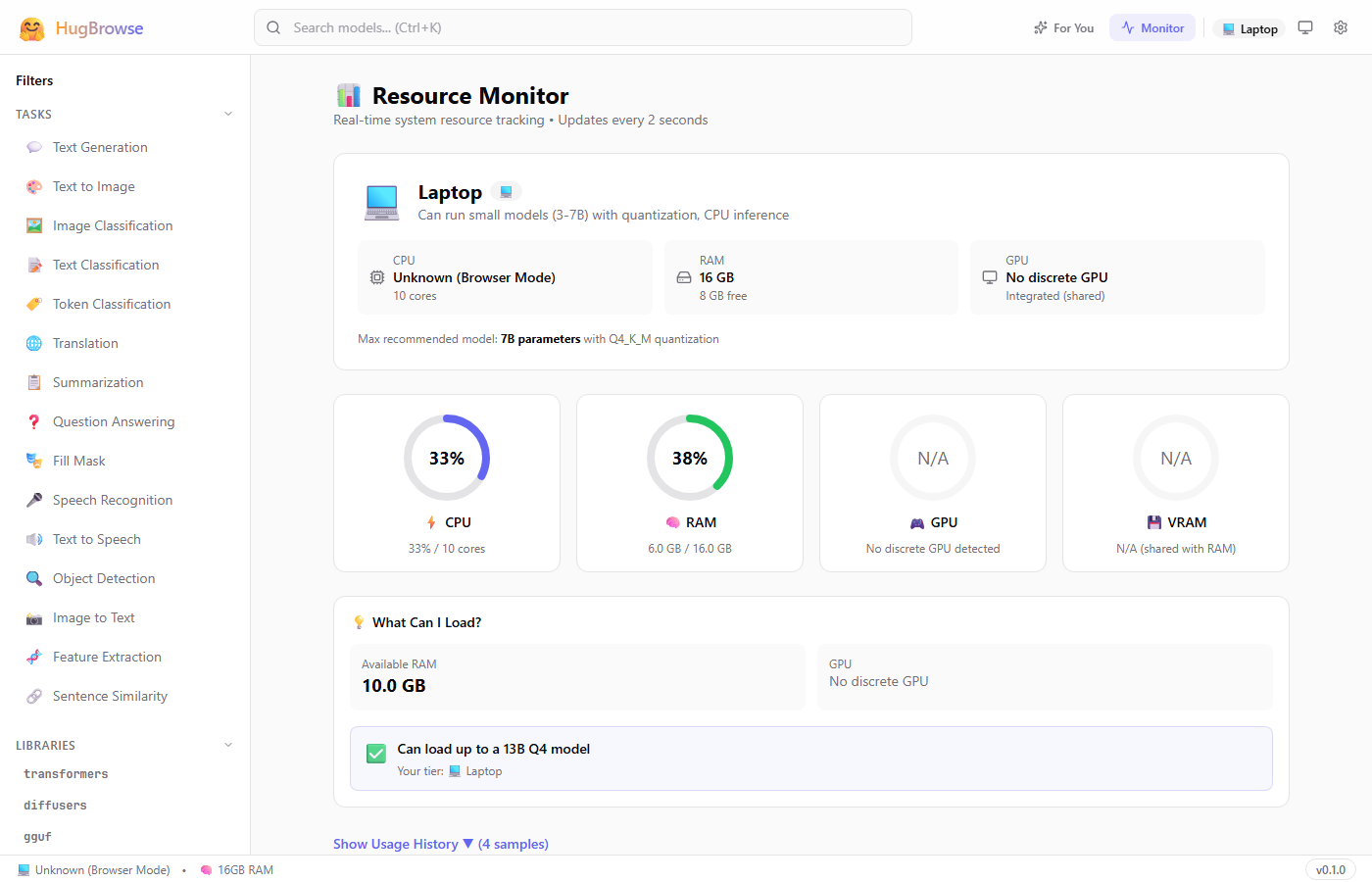Click the CPU usage percentage ring
Viewport: 1372px width, 882px height.
pyautogui.click(x=447, y=458)
